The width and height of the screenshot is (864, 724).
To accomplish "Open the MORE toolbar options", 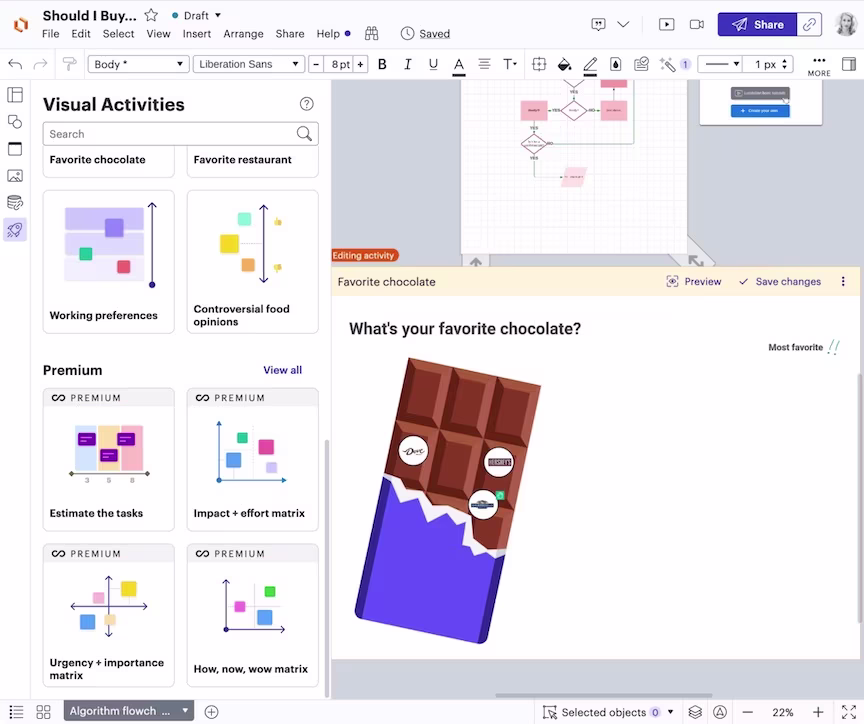I will tap(819, 66).
